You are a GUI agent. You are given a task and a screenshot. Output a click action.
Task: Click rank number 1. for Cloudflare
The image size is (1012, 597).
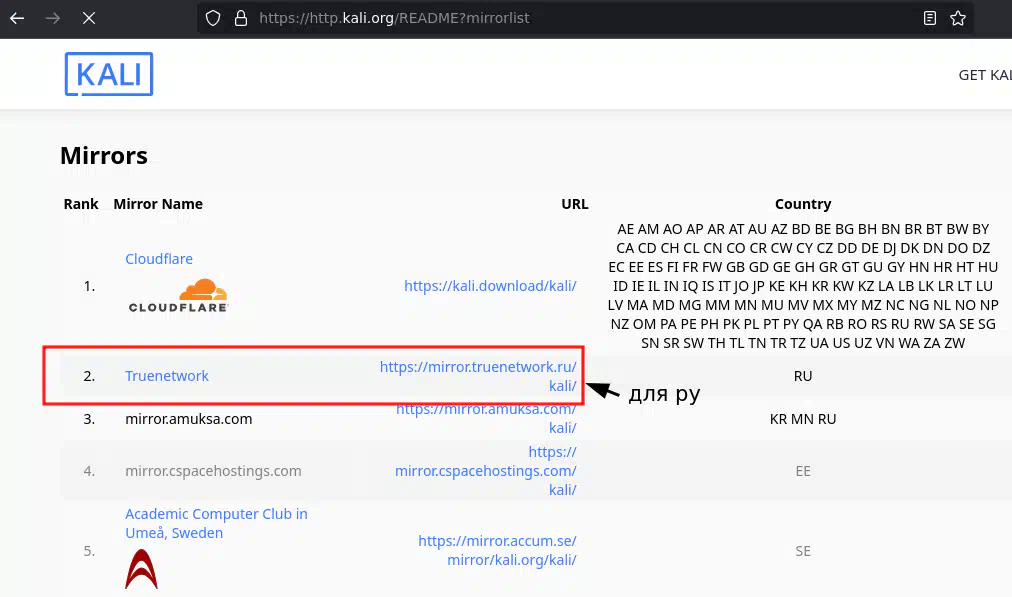(89, 286)
